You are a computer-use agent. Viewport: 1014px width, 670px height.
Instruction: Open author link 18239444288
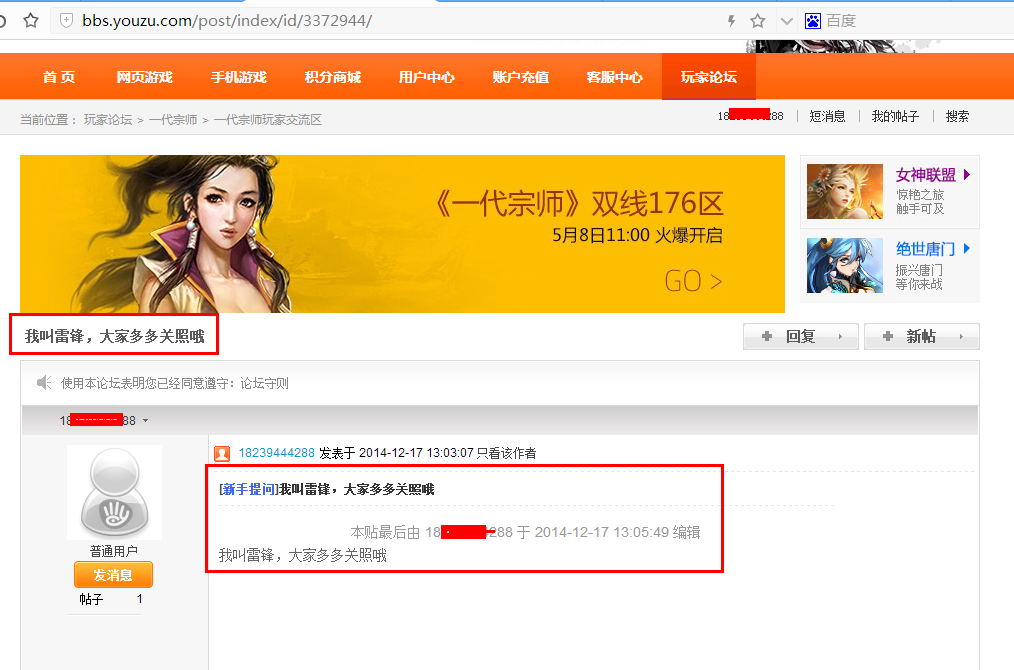click(x=277, y=453)
